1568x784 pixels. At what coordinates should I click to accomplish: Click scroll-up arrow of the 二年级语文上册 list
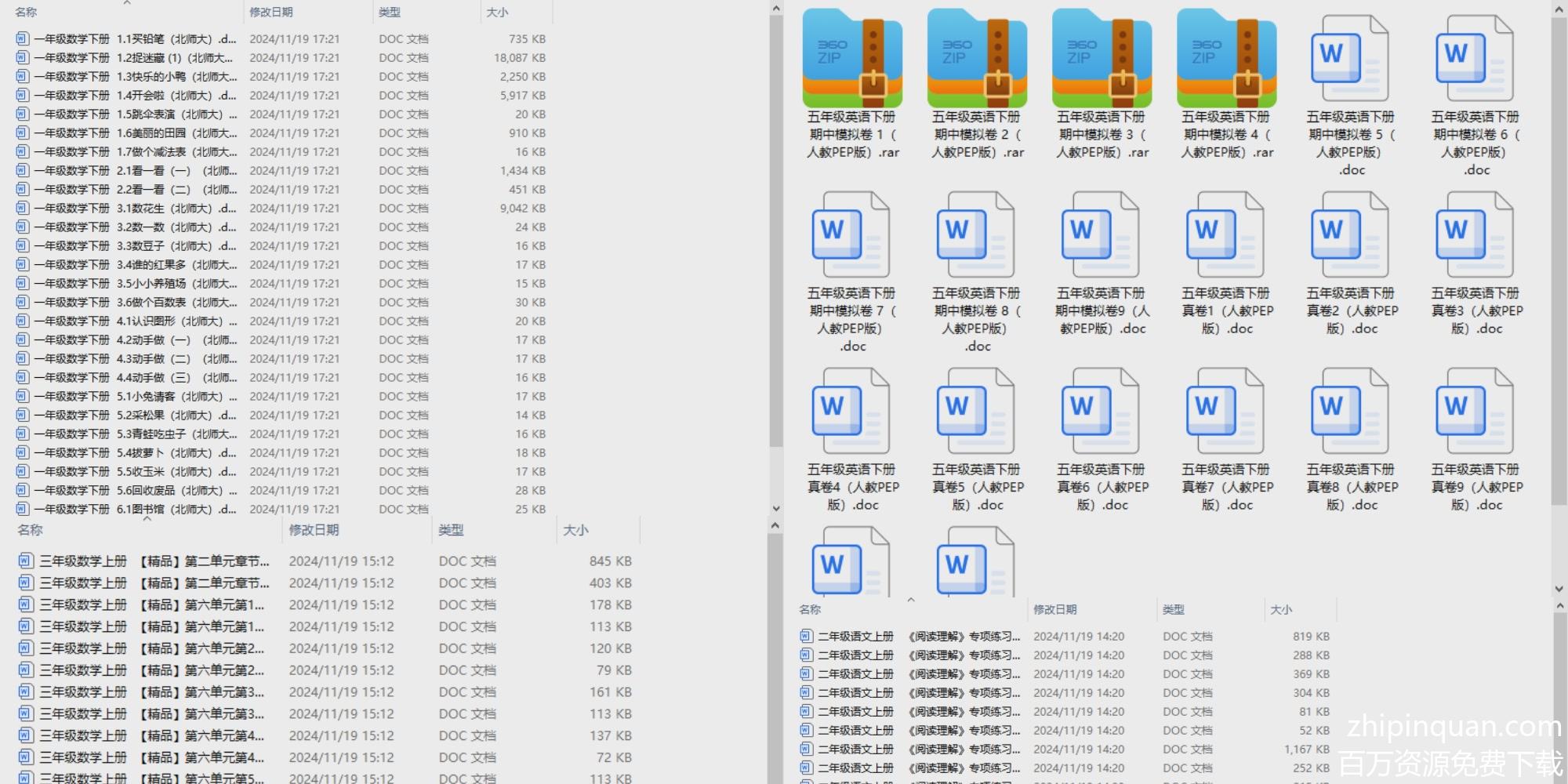(x=1559, y=606)
